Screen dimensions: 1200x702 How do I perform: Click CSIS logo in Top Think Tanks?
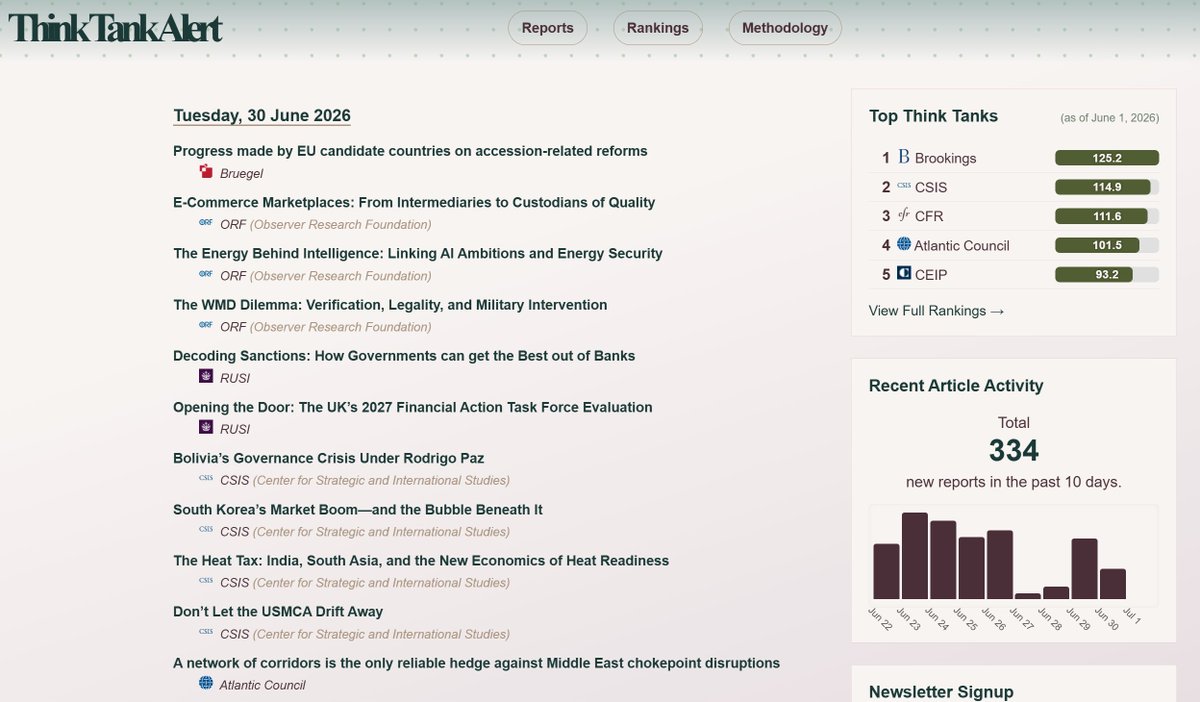(904, 186)
